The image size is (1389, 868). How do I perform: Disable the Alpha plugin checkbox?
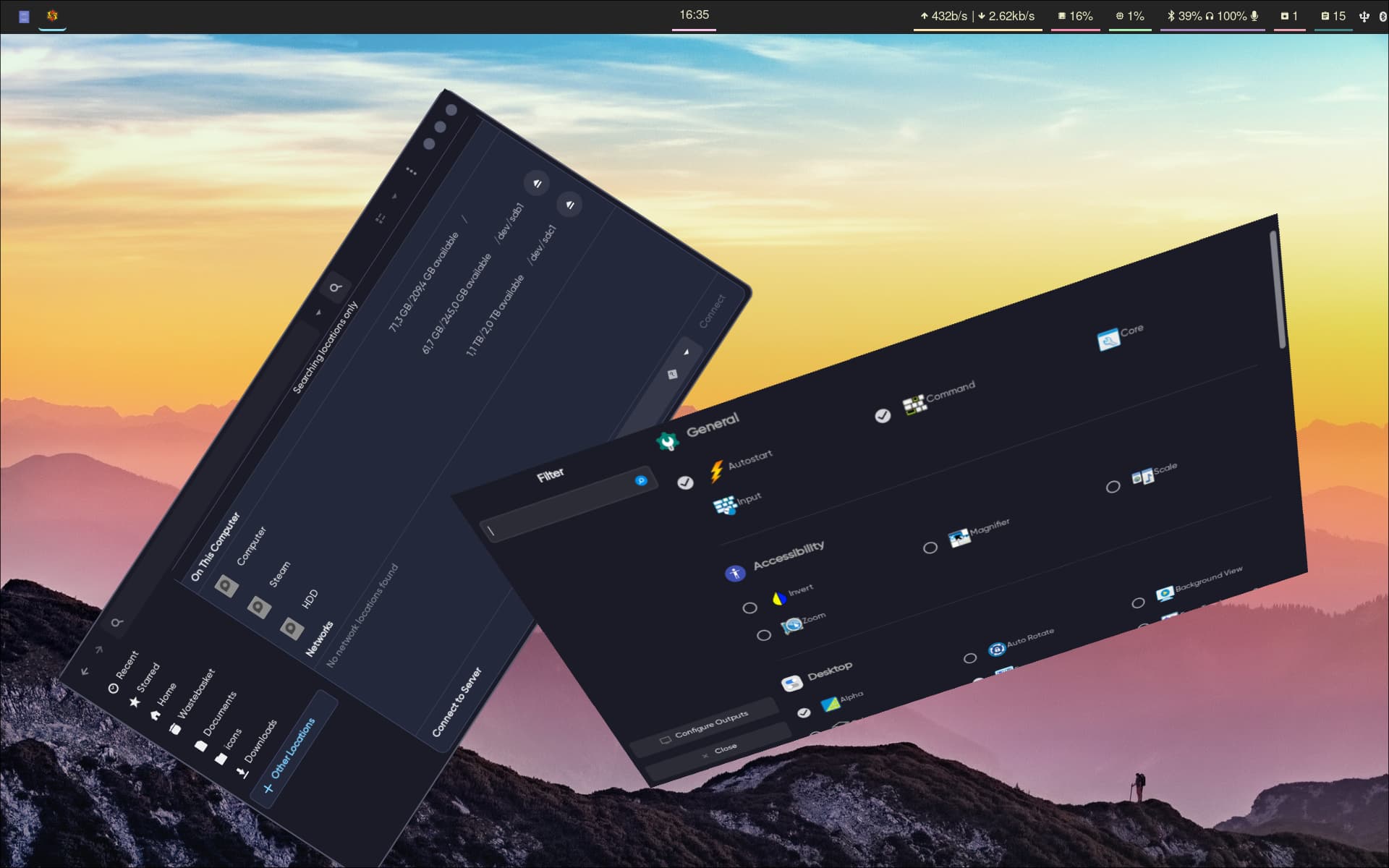click(x=804, y=713)
